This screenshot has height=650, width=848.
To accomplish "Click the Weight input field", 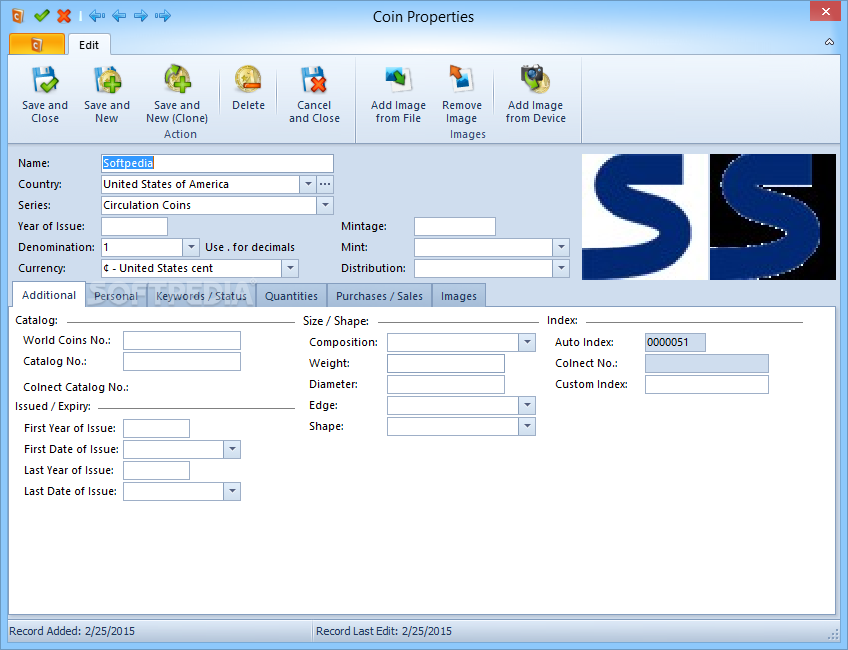I will coord(446,363).
